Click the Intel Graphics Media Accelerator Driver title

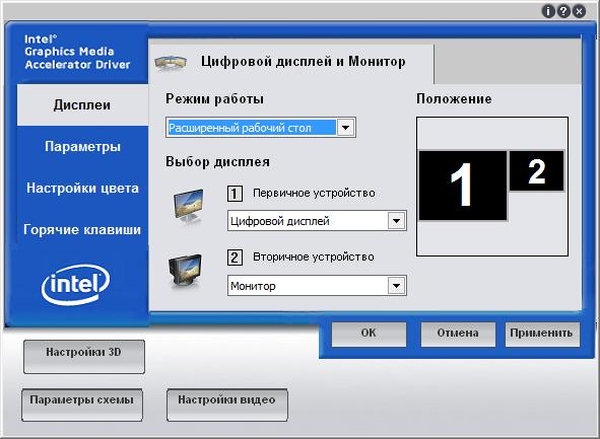[77, 52]
